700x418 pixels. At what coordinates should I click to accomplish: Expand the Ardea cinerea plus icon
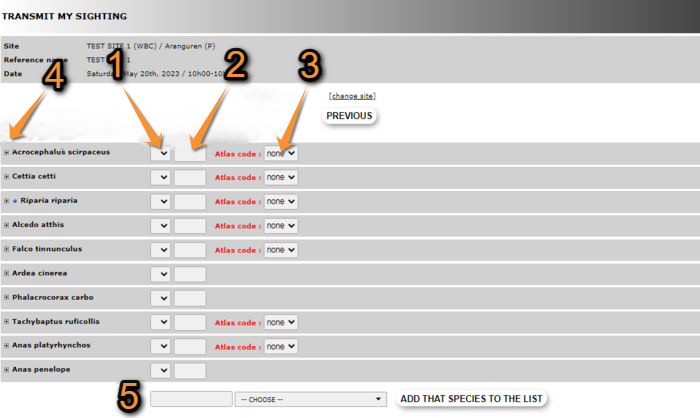6,273
